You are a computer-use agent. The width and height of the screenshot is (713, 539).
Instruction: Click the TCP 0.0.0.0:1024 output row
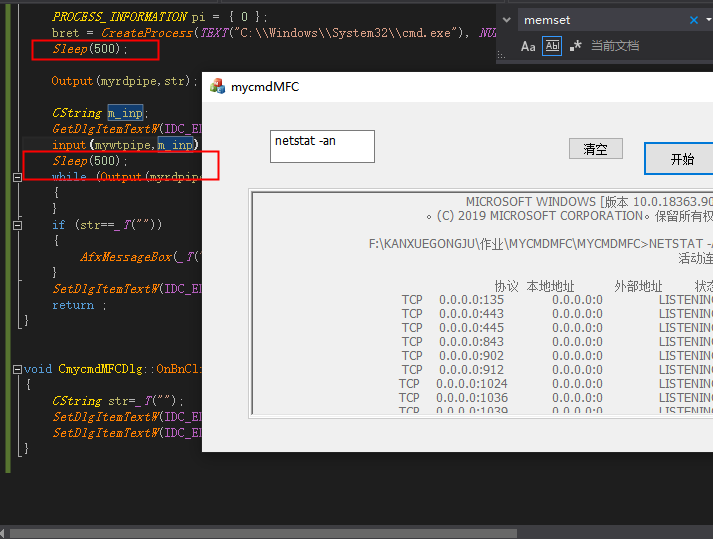[x=555, y=384]
